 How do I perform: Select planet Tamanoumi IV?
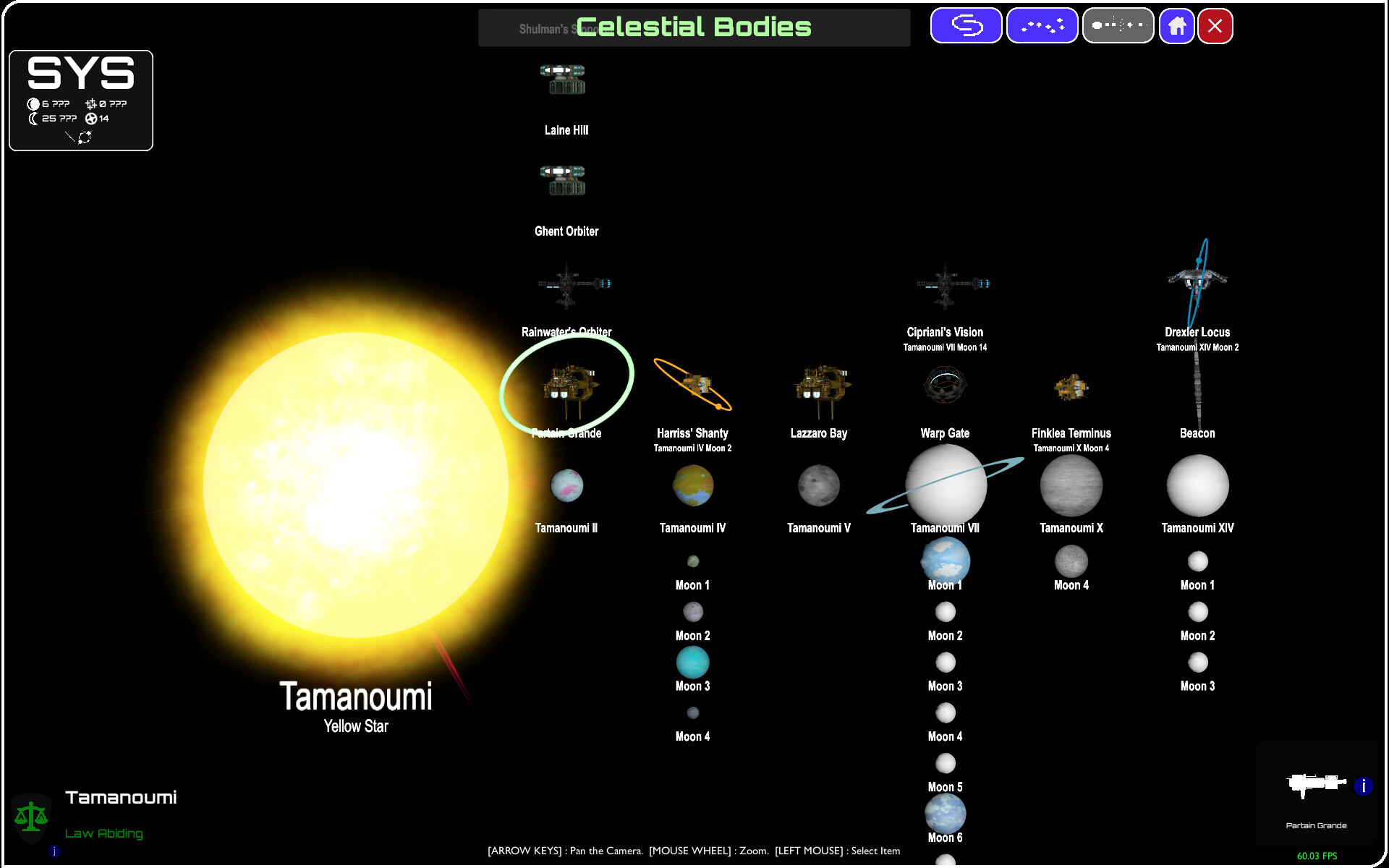coord(693,485)
